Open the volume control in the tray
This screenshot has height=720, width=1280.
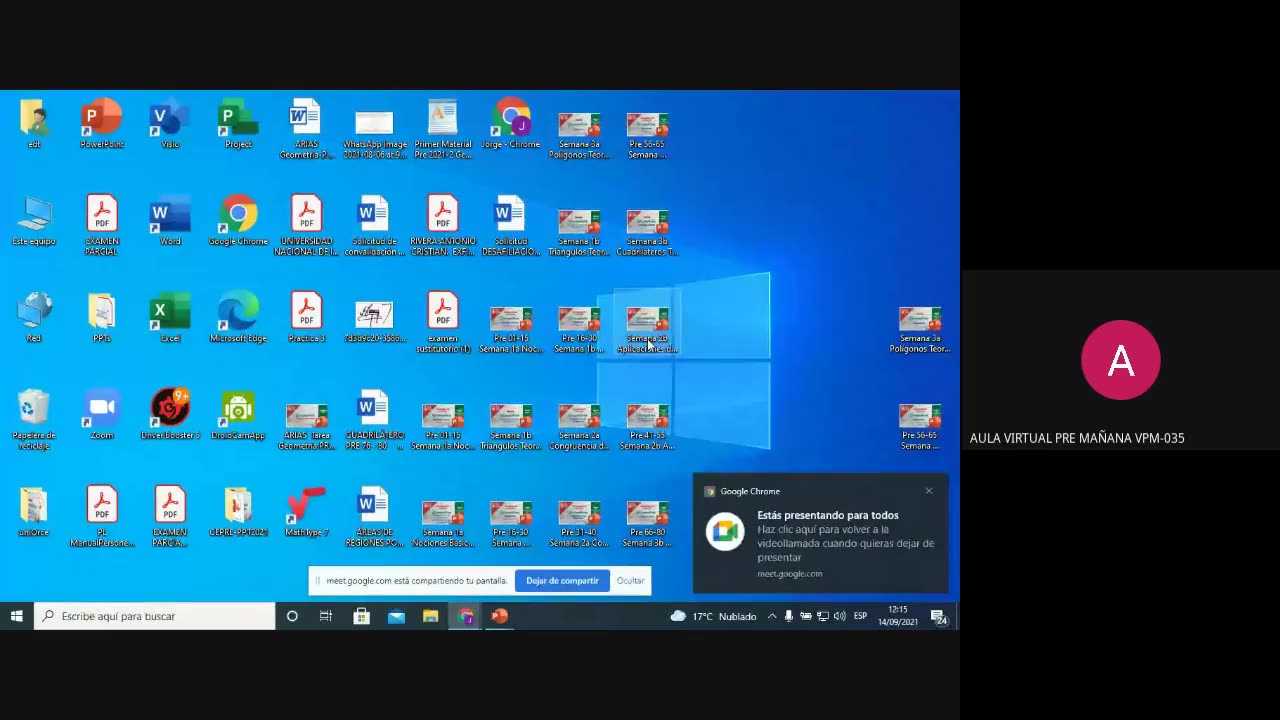(x=840, y=616)
